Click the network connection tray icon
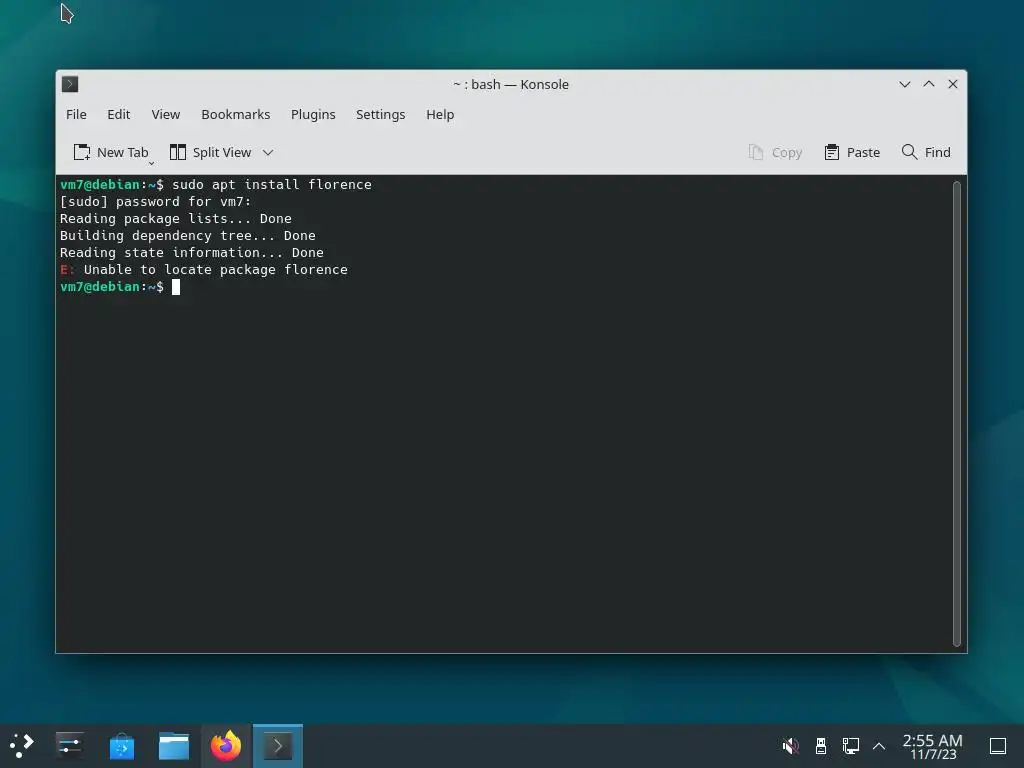Screen dimensions: 1024x768 (850, 746)
